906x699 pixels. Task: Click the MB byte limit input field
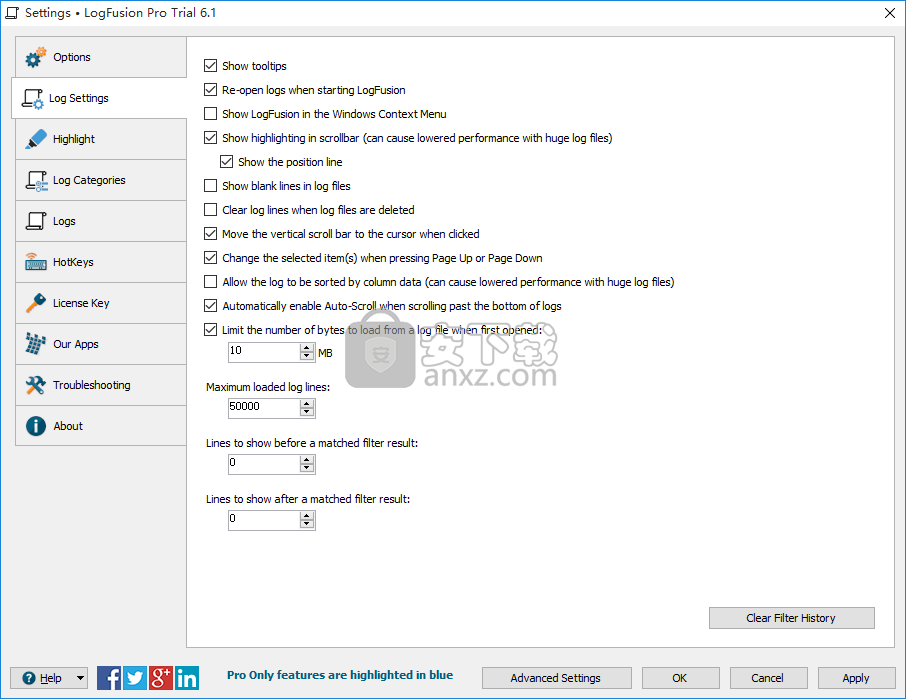click(x=264, y=352)
